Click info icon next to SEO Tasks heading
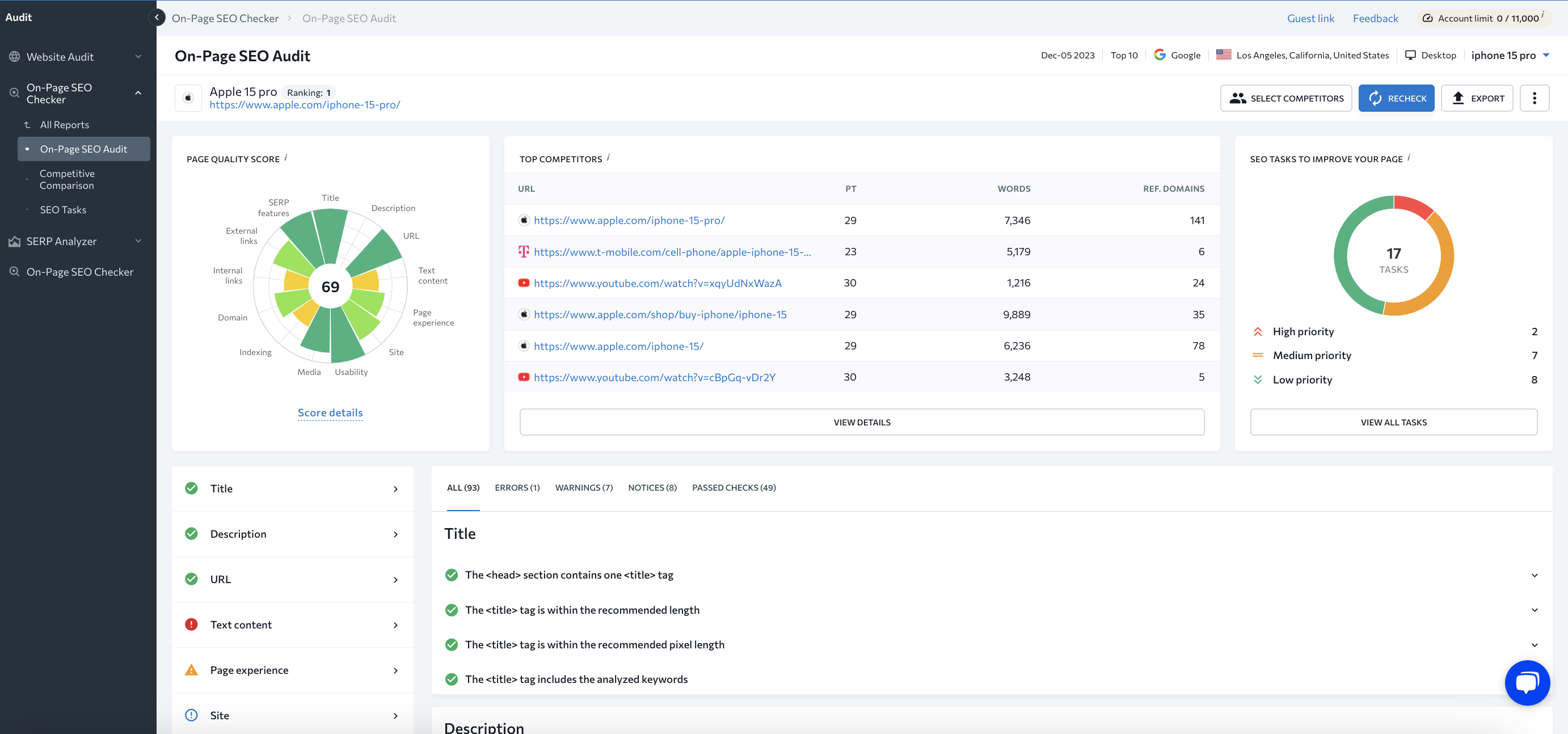1568x734 pixels. pos(1409,158)
